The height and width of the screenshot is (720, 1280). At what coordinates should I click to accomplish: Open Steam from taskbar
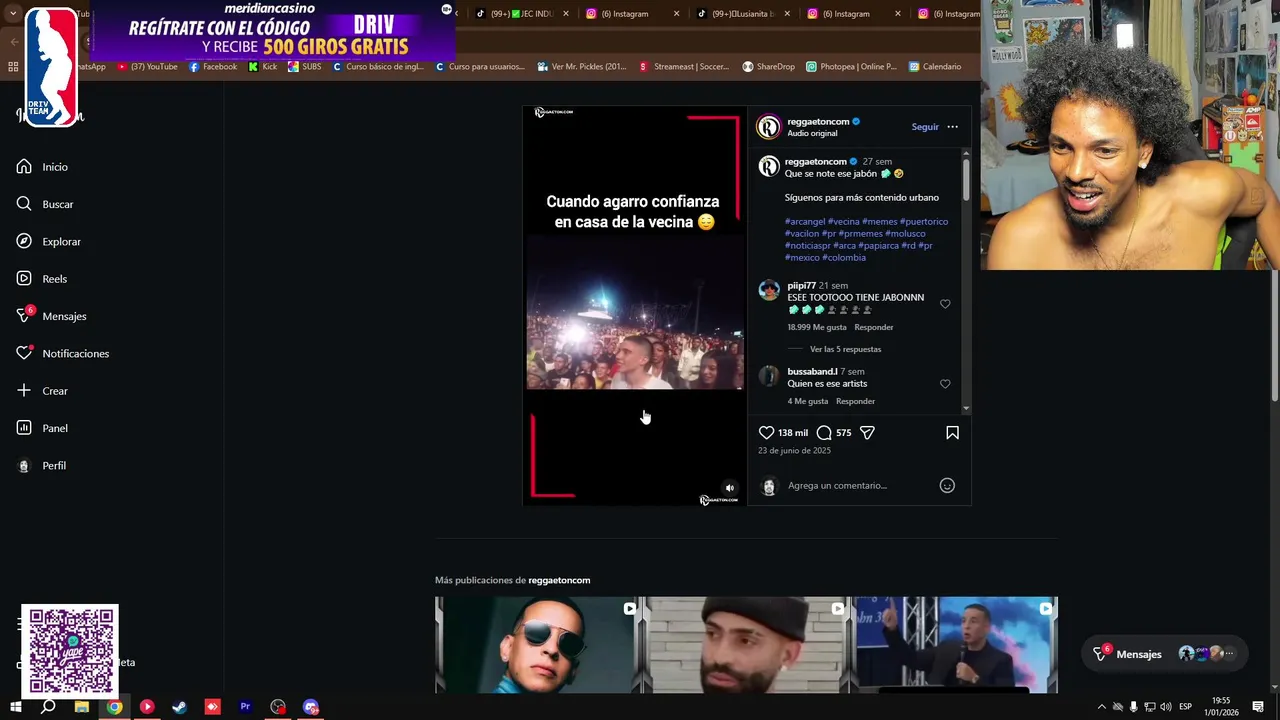179,707
